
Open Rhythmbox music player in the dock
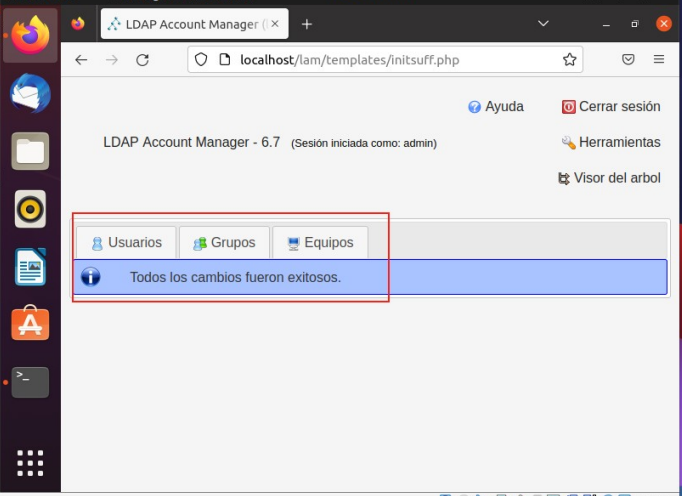30,209
